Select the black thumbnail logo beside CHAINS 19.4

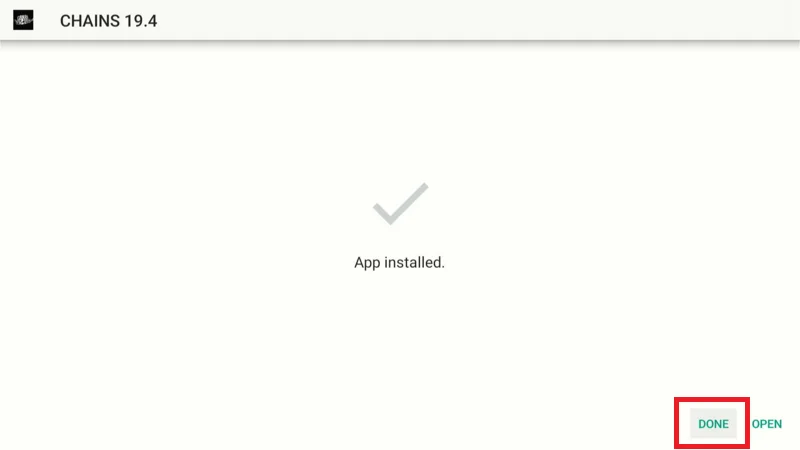coord(23,20)
